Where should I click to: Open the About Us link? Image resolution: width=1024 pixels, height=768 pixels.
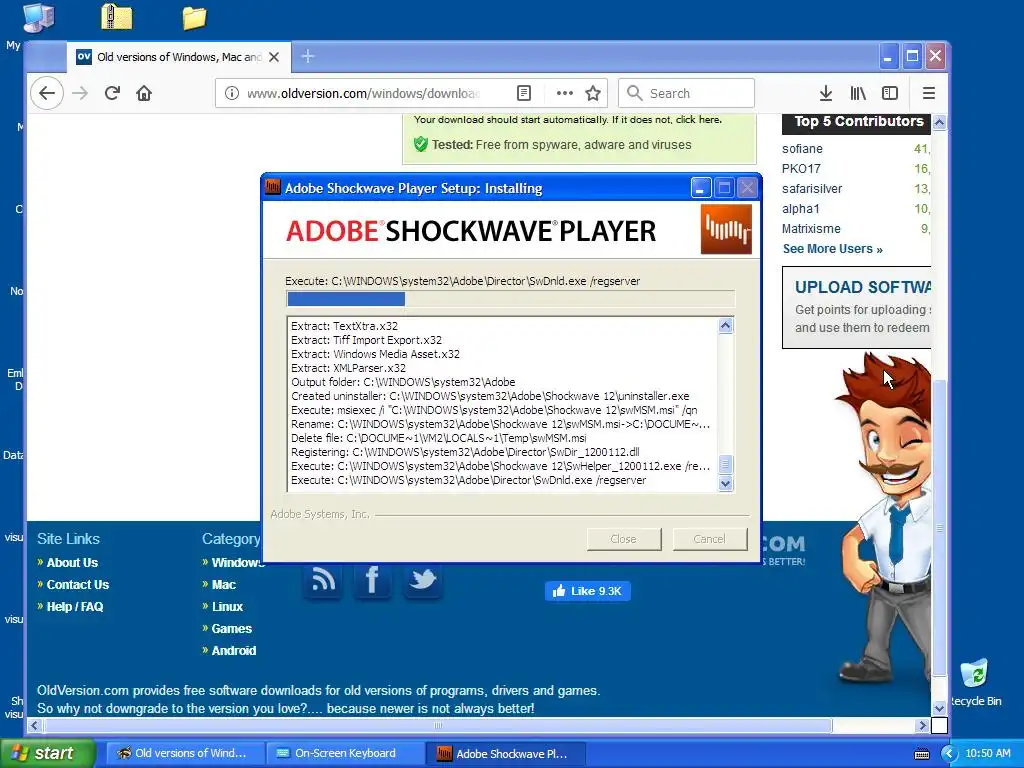tap(72, 562)
